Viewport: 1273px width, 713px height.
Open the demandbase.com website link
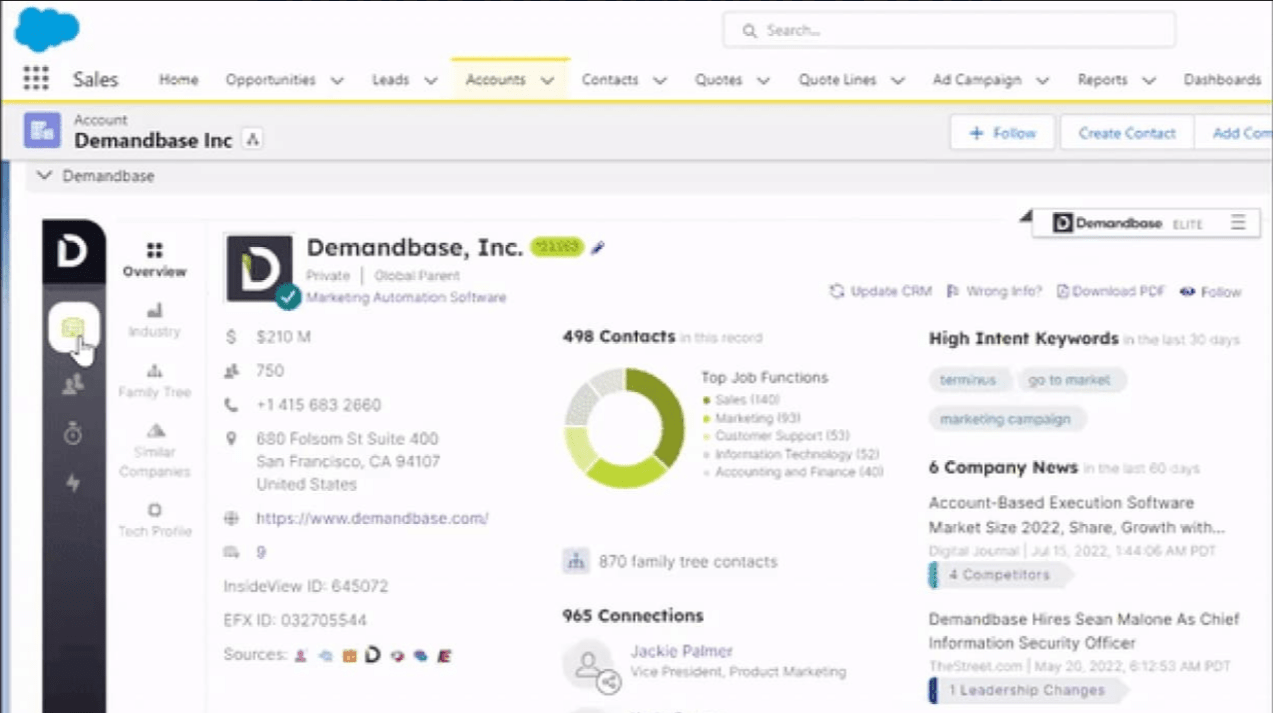[x=372, y=518]
